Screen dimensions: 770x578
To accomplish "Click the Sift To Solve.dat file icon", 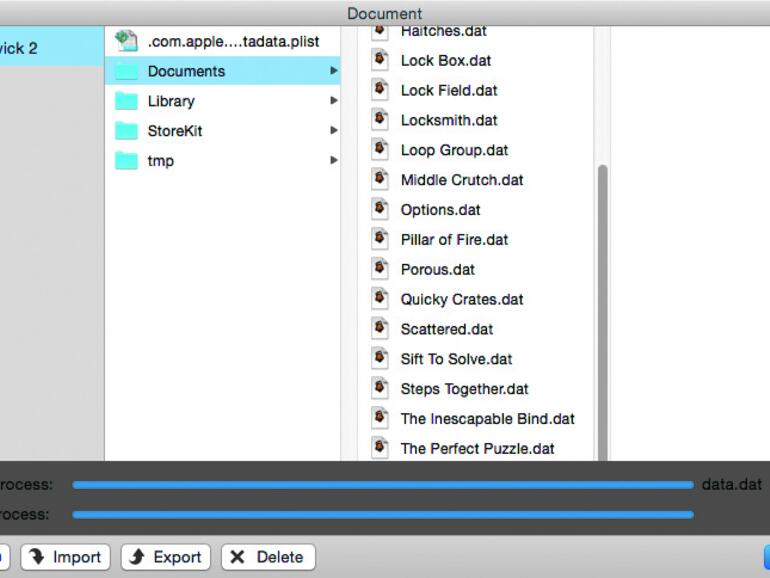I will point(380,358).
